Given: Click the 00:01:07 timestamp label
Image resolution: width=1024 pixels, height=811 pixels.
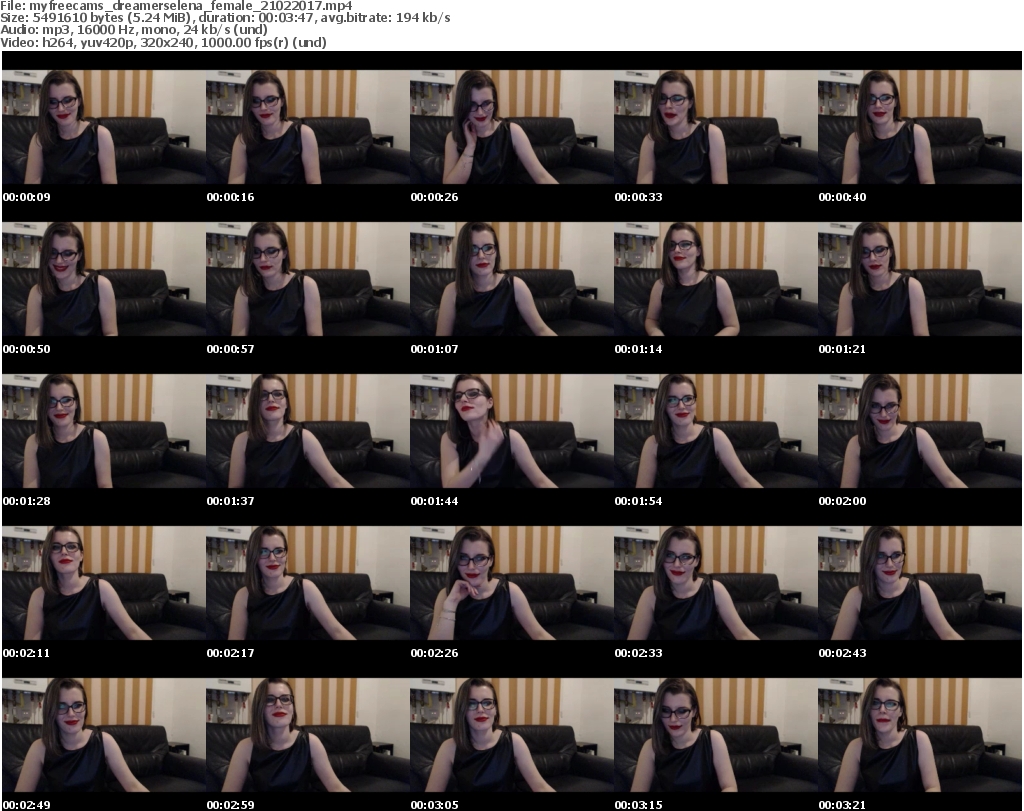Looking at the screenshot, I should pyautogui.click(x=434, y=349).
